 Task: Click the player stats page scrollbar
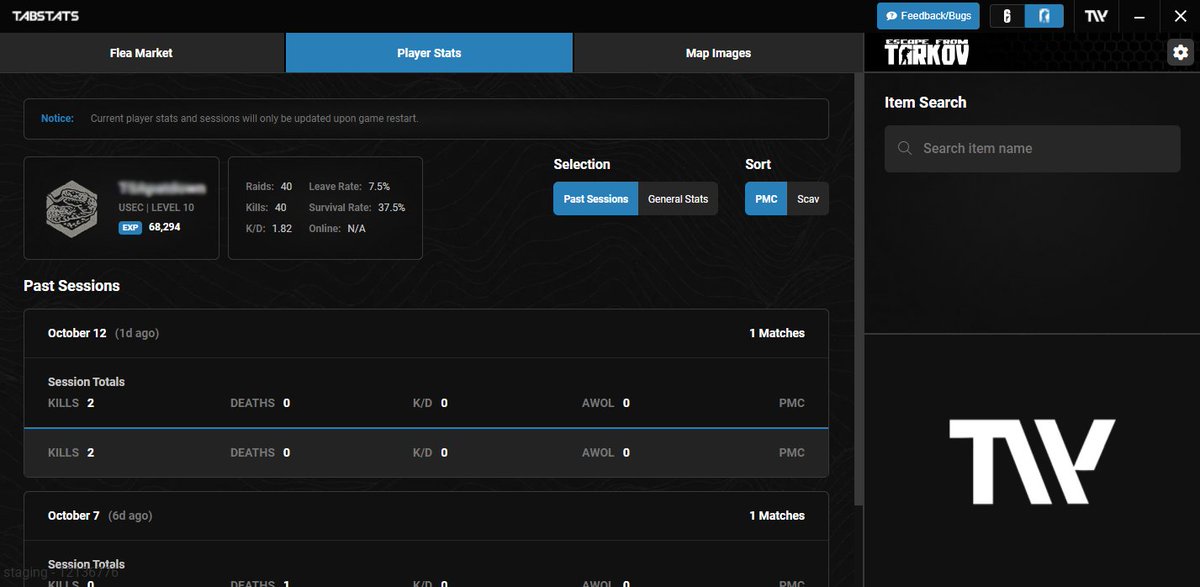tap(859, 290)
